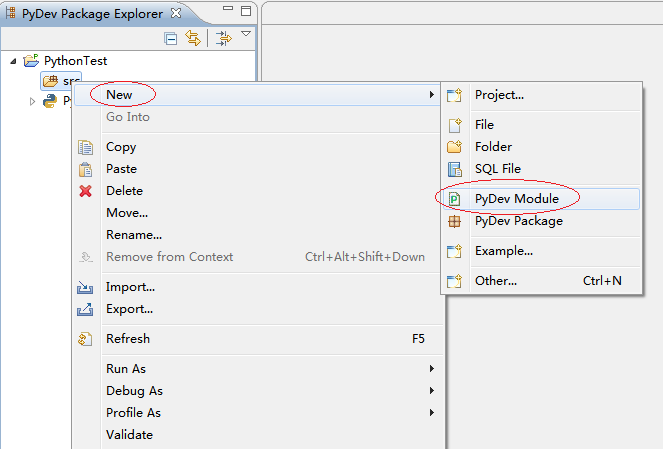Click the Paste clipboard icon
The image size is (663, 449).
(x=86, y=169)
